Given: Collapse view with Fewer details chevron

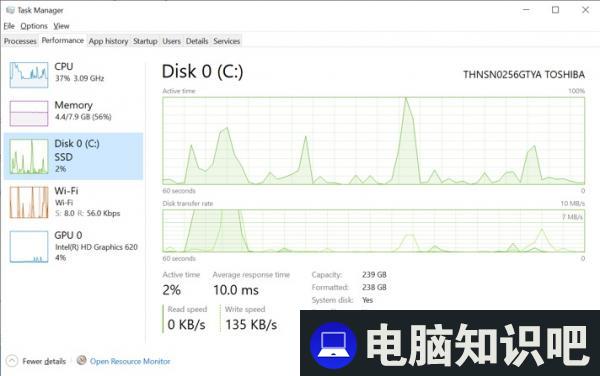Looking at the screenshot, I should pyautogui.click(x=12, y=361).
